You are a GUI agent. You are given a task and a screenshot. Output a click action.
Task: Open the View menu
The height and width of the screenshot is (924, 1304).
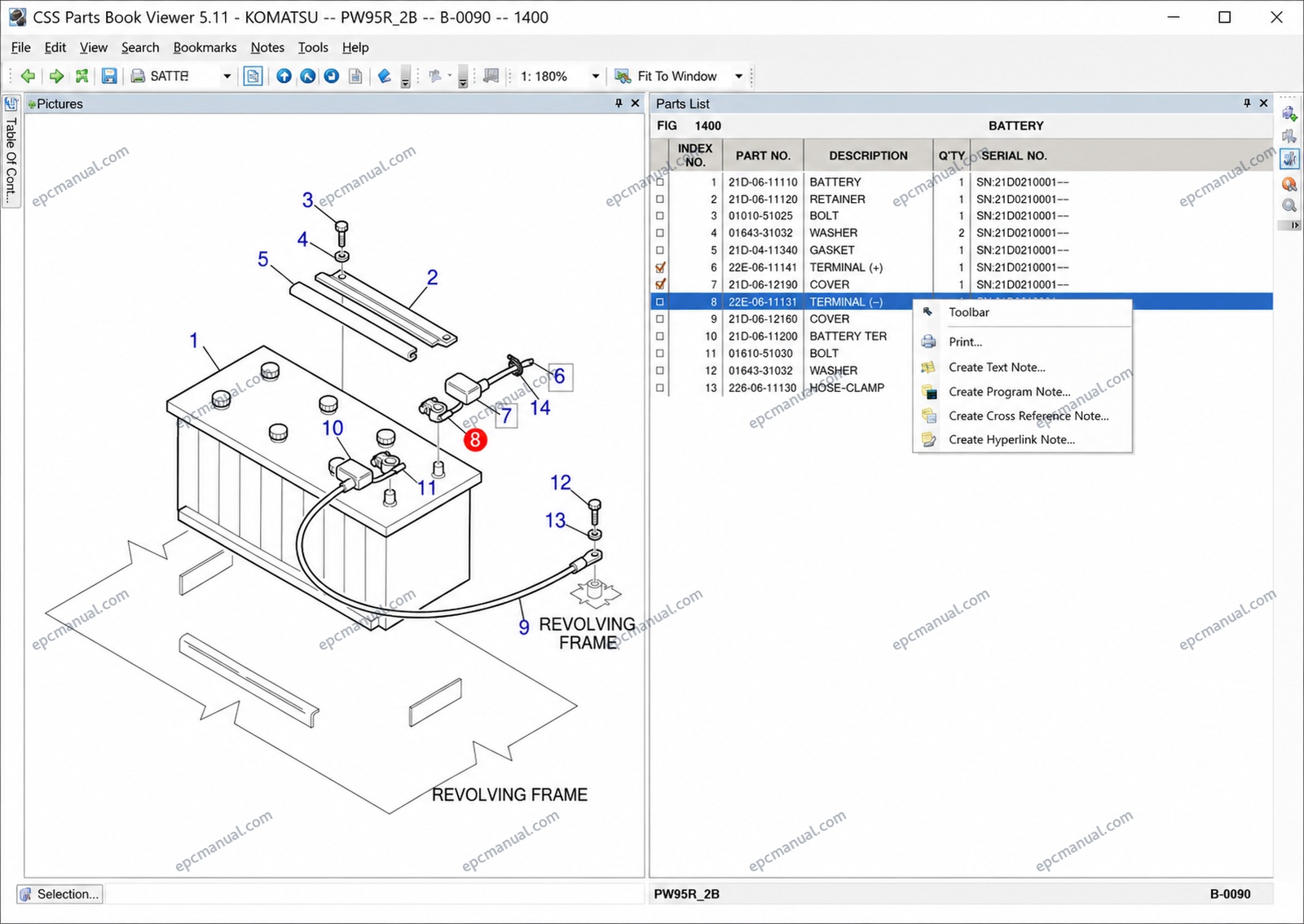94,47
